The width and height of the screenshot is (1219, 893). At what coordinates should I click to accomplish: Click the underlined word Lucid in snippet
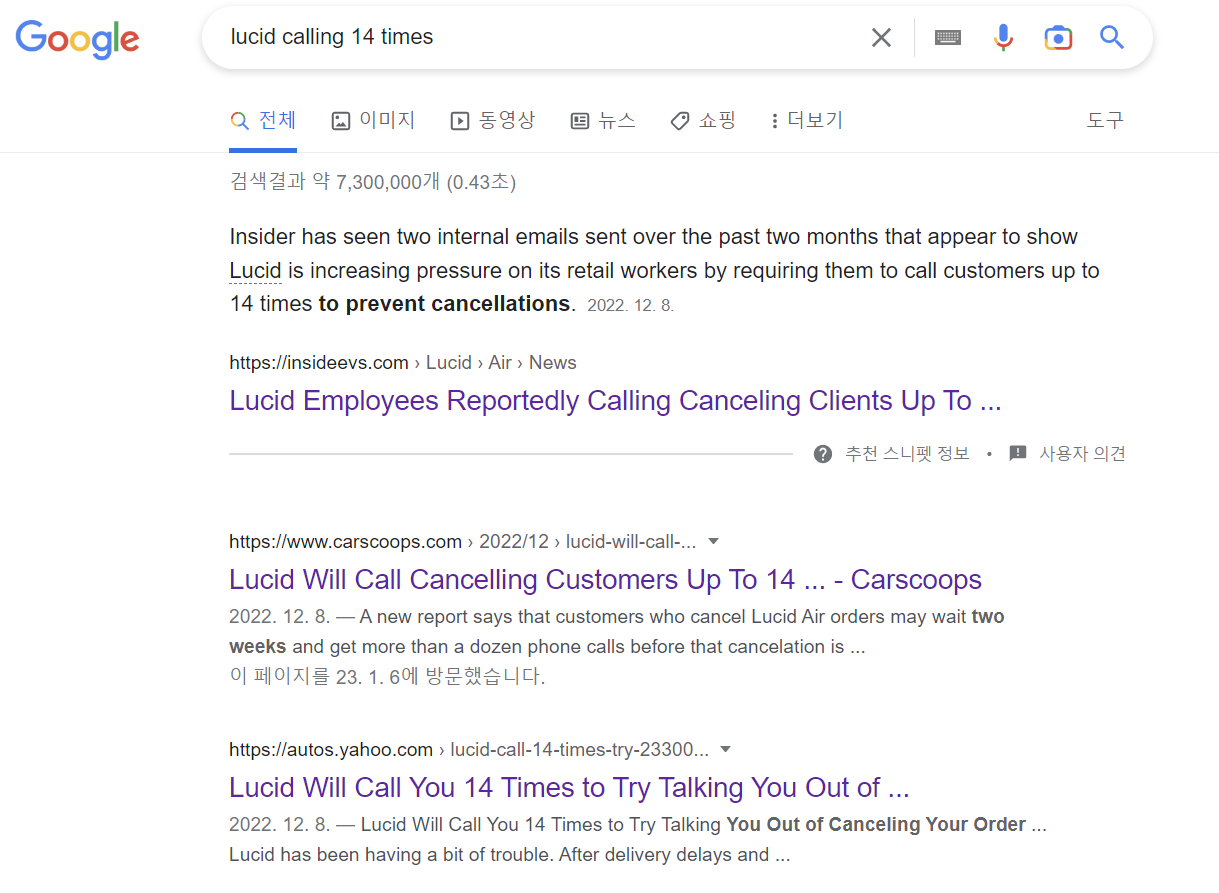pos(255,271)
